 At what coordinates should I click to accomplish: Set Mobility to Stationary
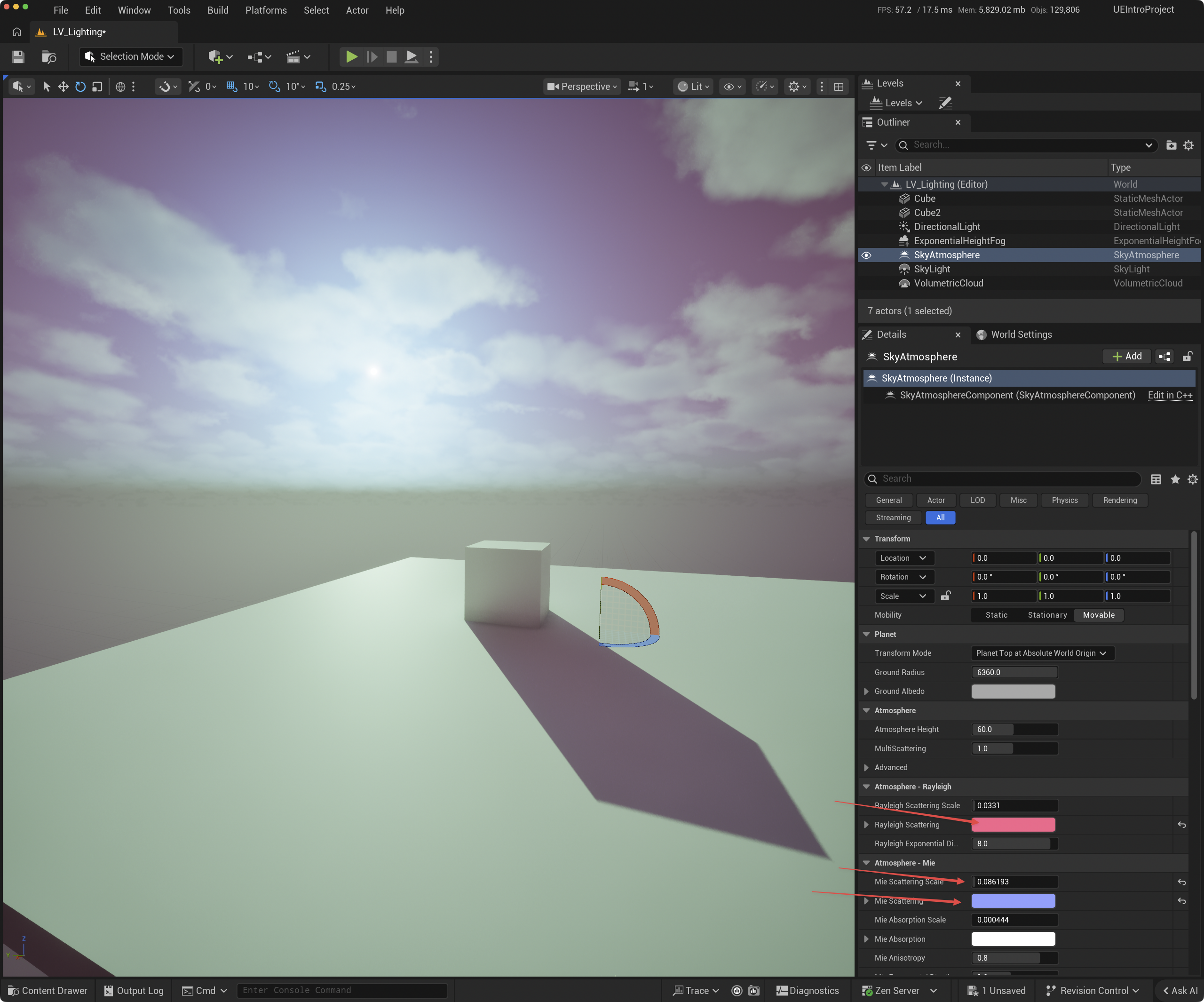pos(1047,615)
